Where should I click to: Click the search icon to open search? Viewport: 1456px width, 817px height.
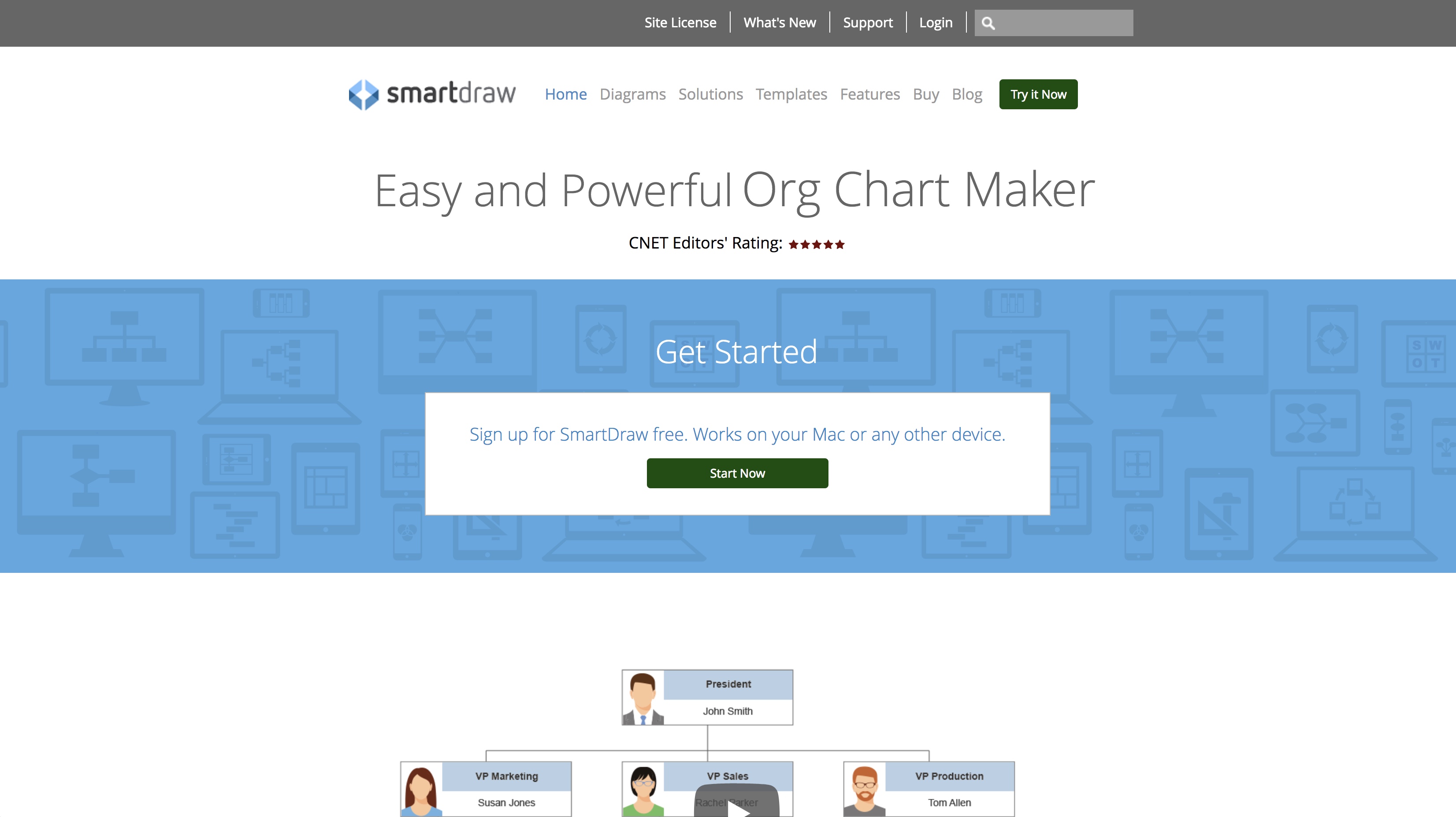point(988,22)
